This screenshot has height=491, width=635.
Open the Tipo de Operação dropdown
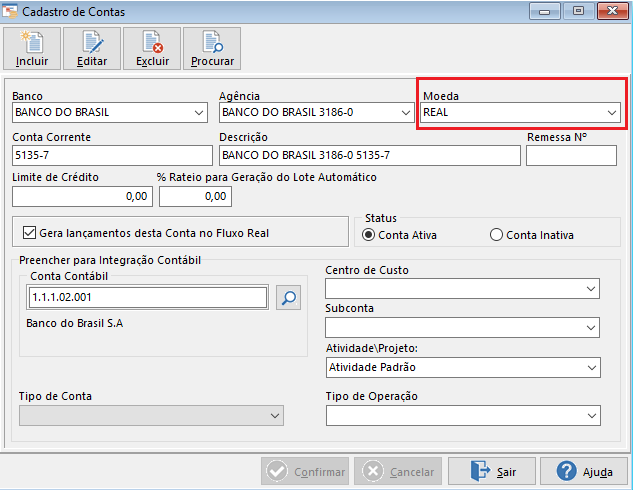(x=463, y=415)
